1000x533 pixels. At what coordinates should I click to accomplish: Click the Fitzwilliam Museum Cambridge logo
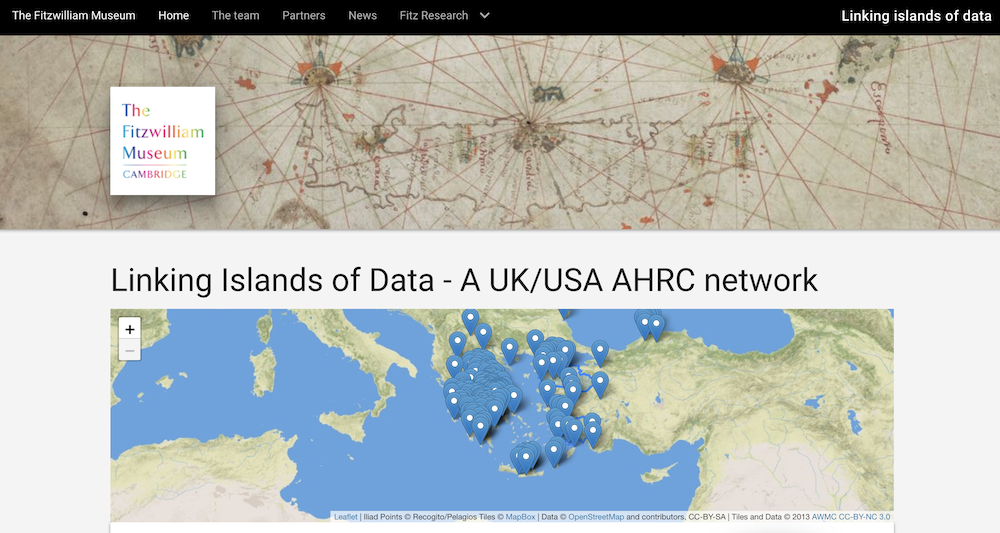pos(163,141)
